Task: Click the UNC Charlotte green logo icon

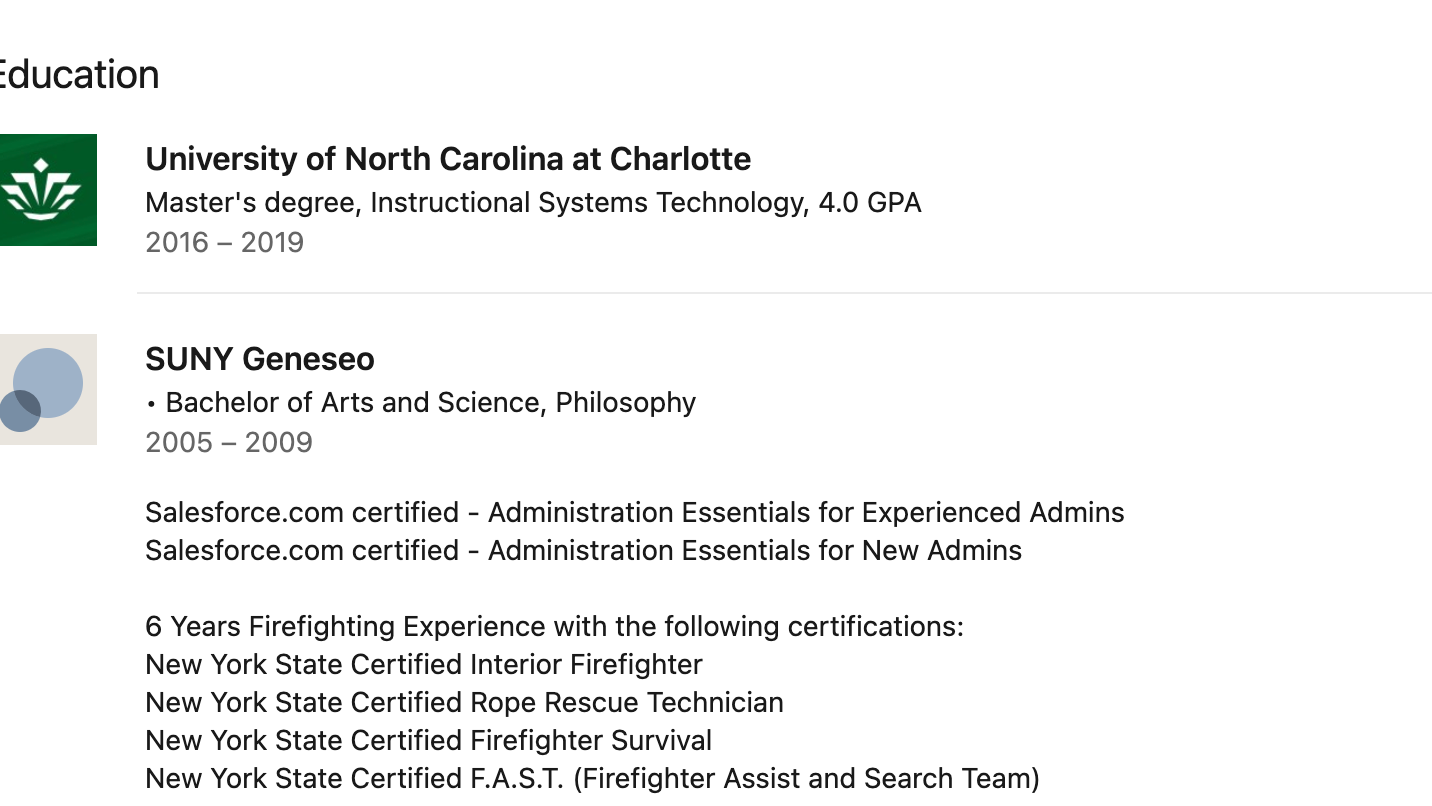Action: pos(48,190)
